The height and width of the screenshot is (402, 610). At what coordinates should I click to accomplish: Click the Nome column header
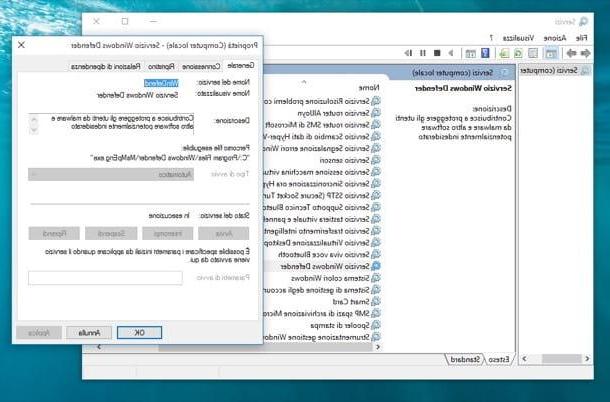[x=368, y=88]
